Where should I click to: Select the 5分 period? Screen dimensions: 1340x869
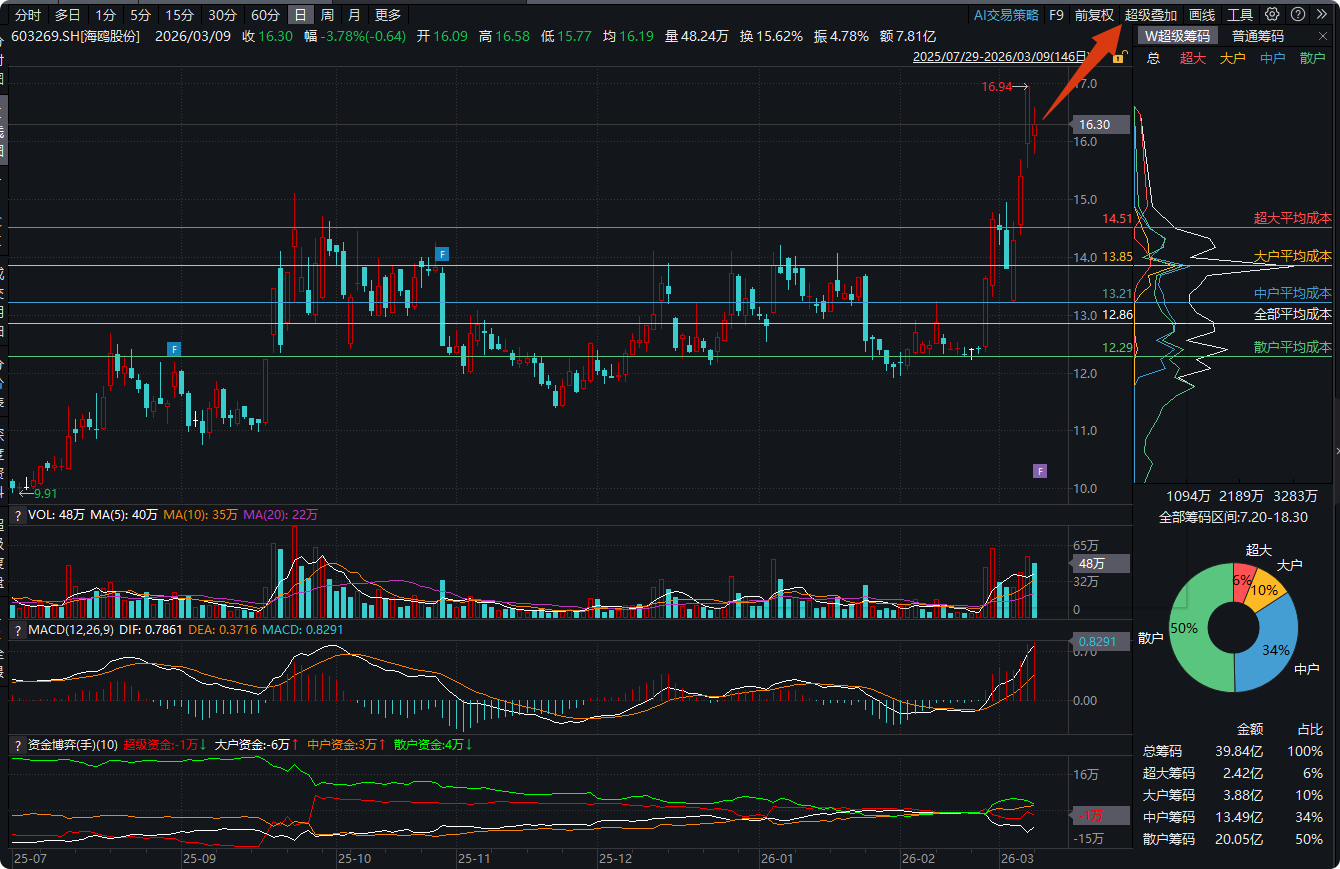[x=141, y=15]
